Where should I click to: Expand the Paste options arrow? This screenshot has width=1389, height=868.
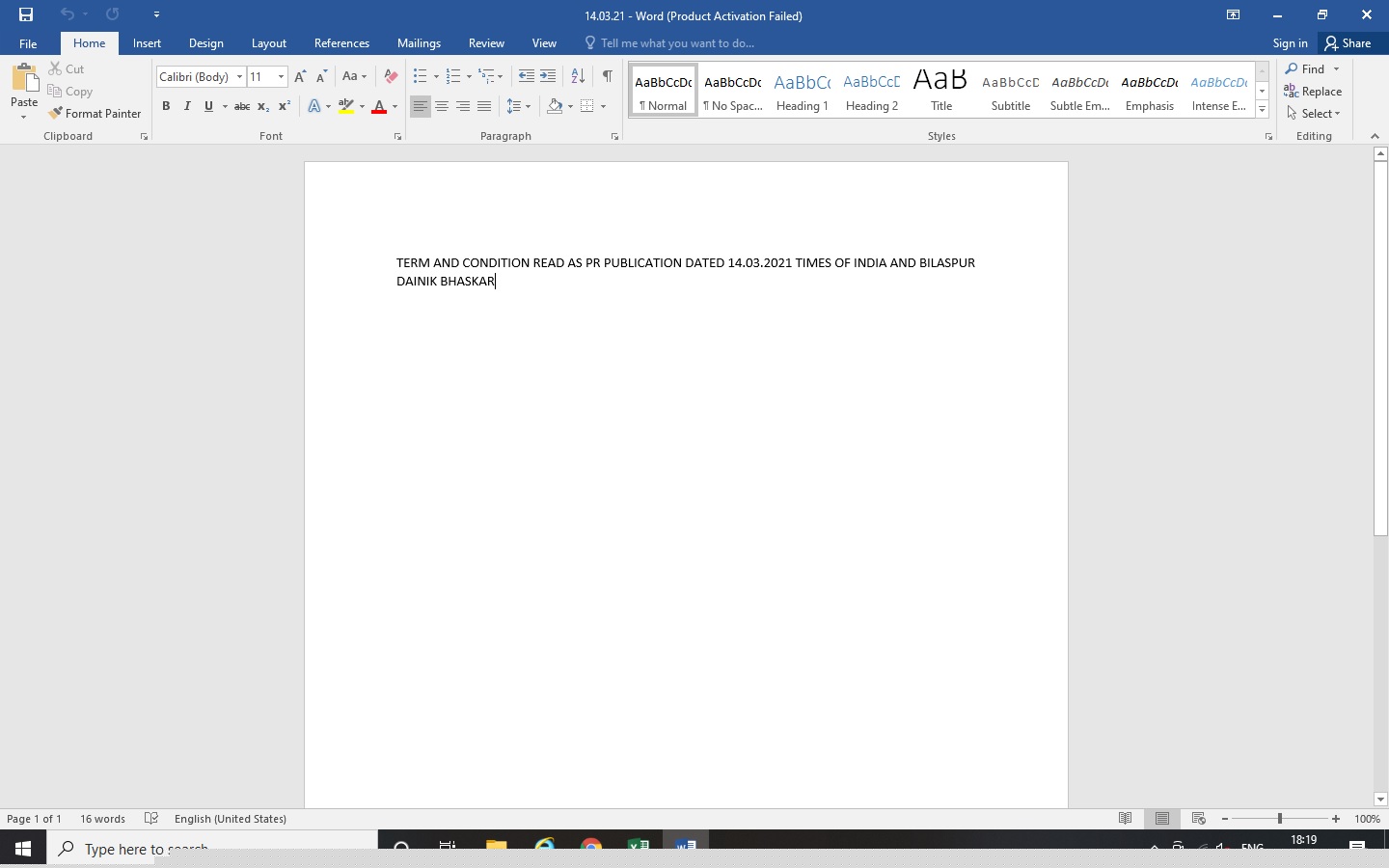(x=24, y=118)
